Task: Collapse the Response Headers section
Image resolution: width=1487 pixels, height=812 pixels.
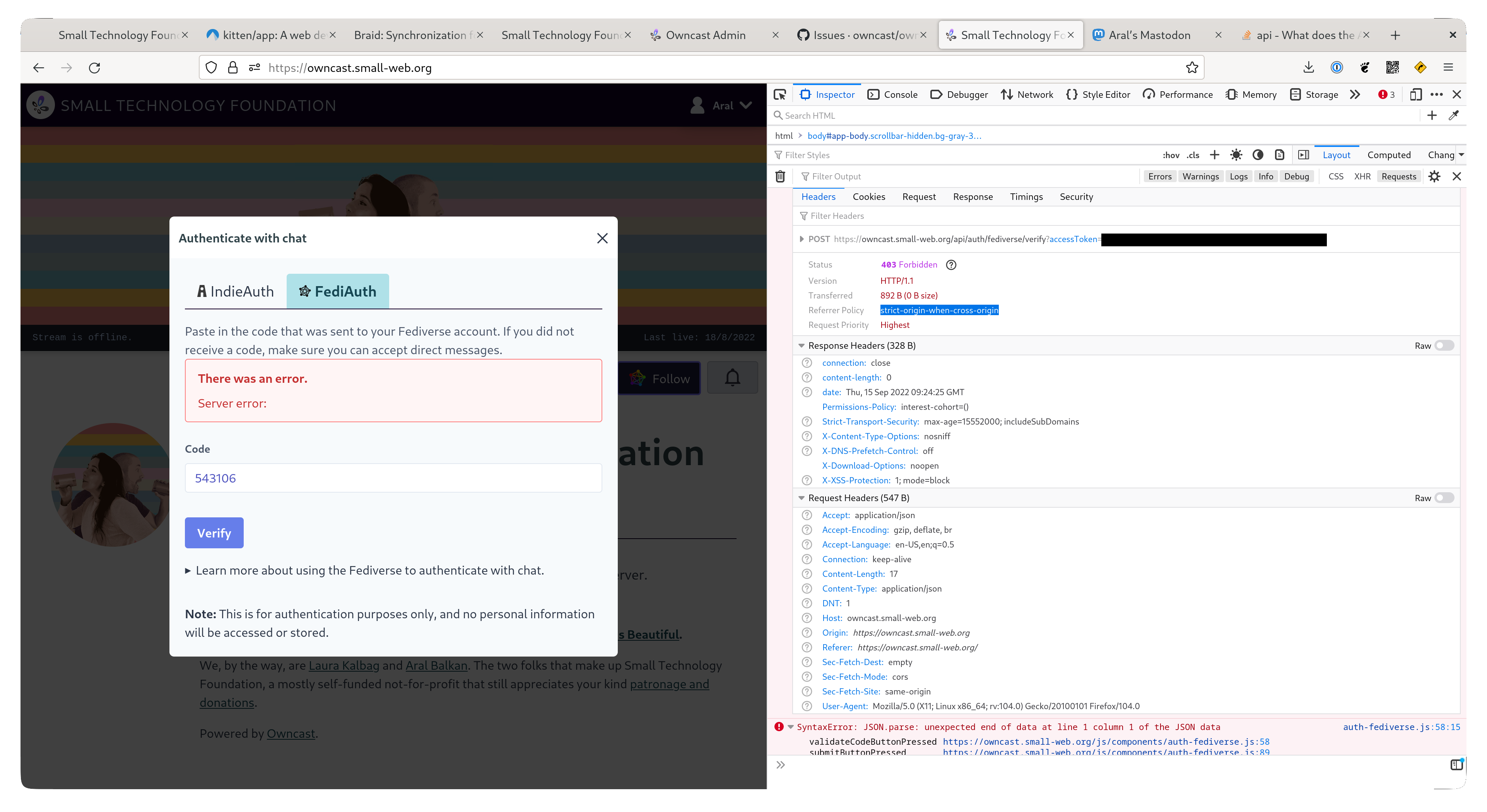Action: tap(801, 345)
